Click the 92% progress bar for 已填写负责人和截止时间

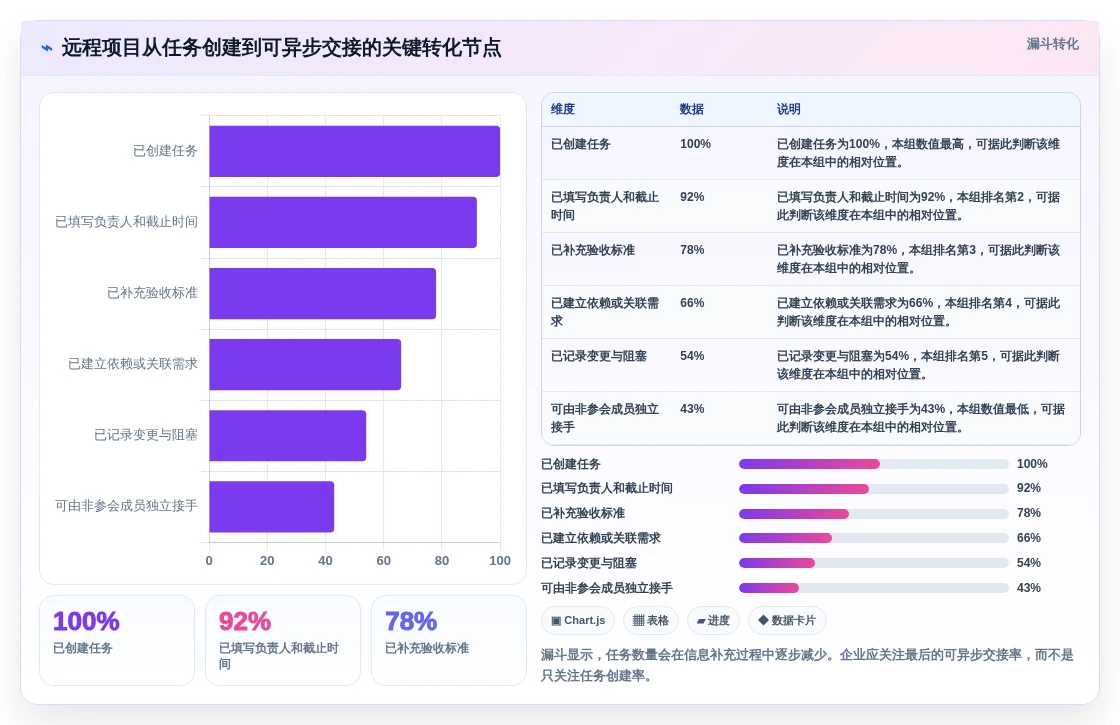point(874,489)
